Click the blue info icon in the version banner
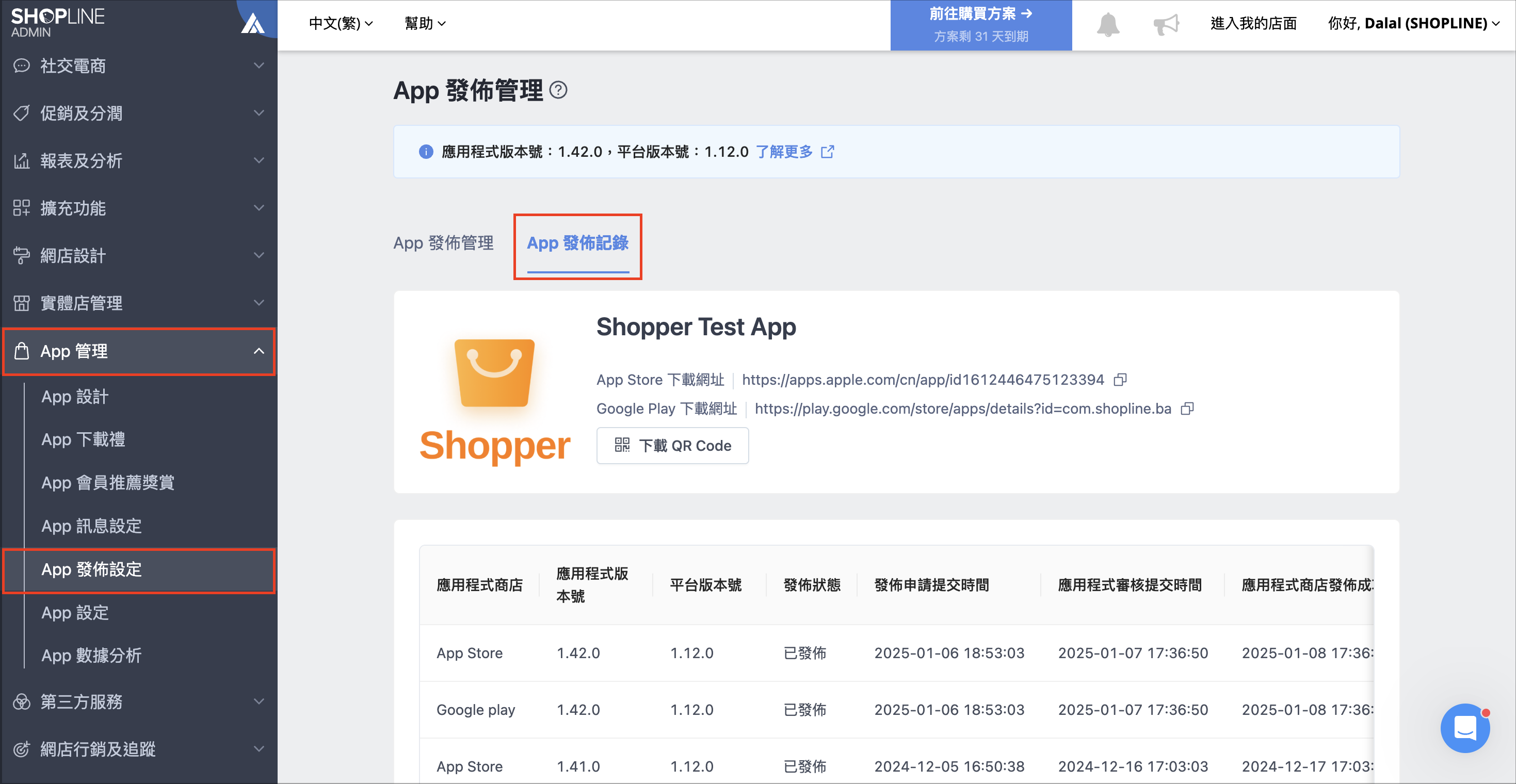 tap(426, 152)
